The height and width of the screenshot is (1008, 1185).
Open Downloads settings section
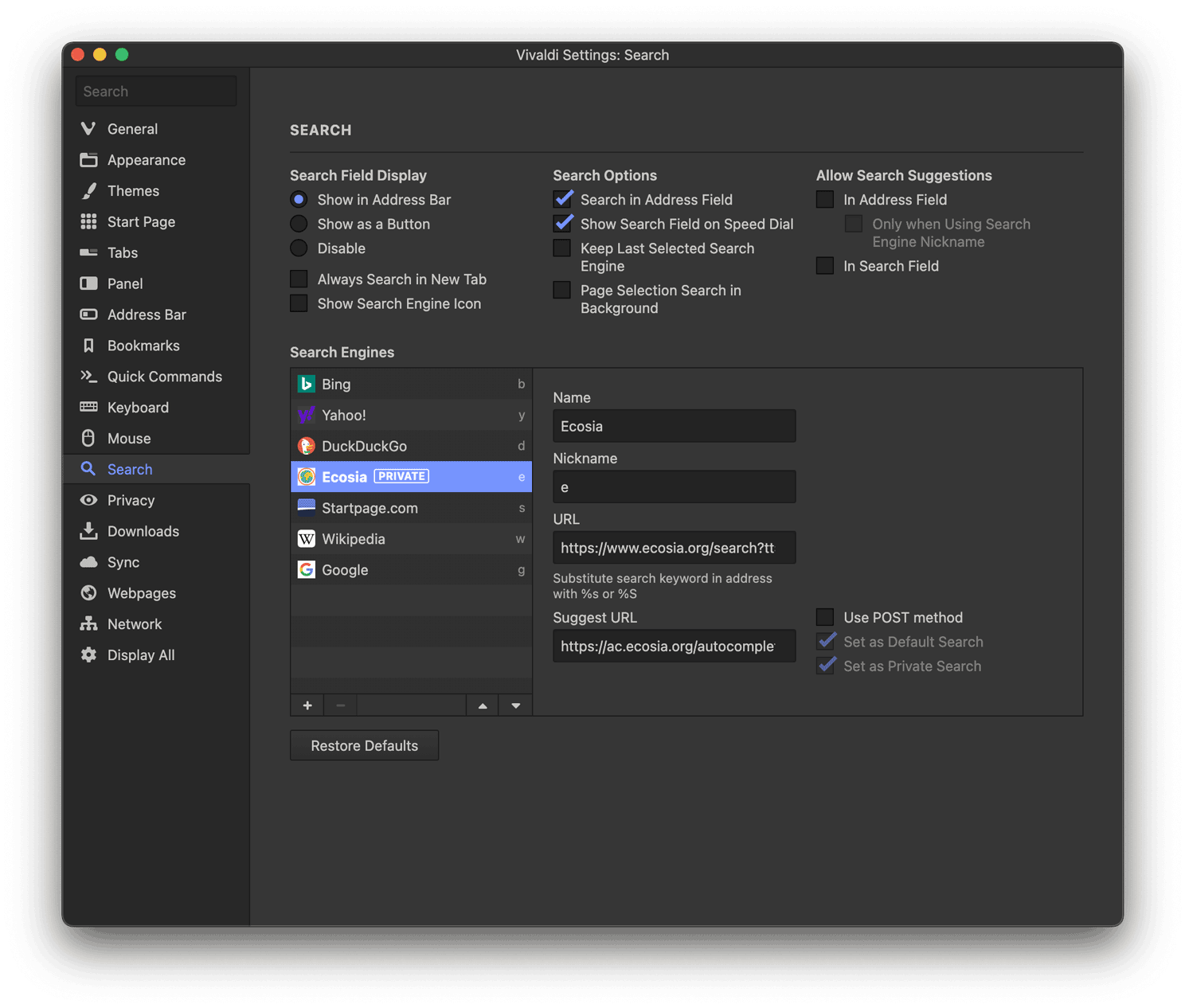(x=156, y=531)
